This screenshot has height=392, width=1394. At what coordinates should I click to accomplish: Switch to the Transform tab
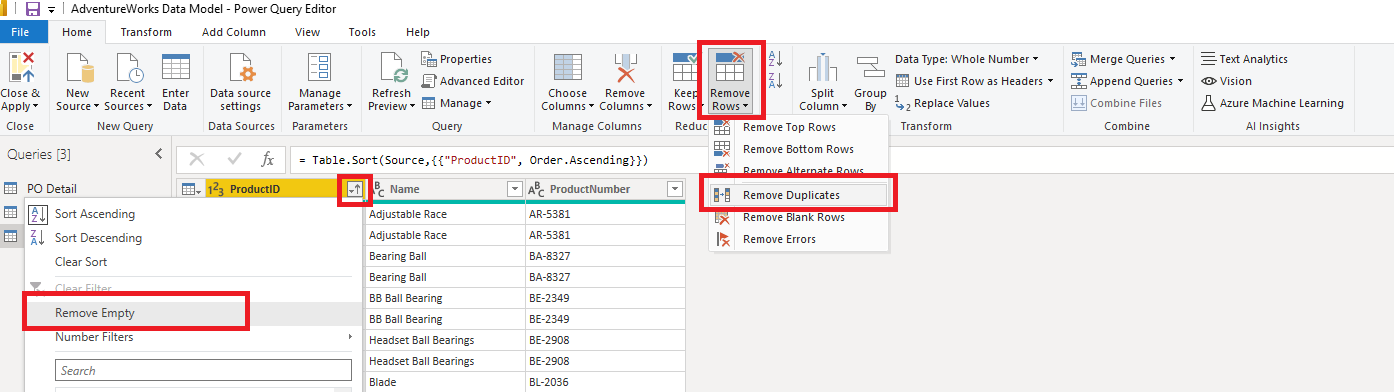click(x=146, y=32)
